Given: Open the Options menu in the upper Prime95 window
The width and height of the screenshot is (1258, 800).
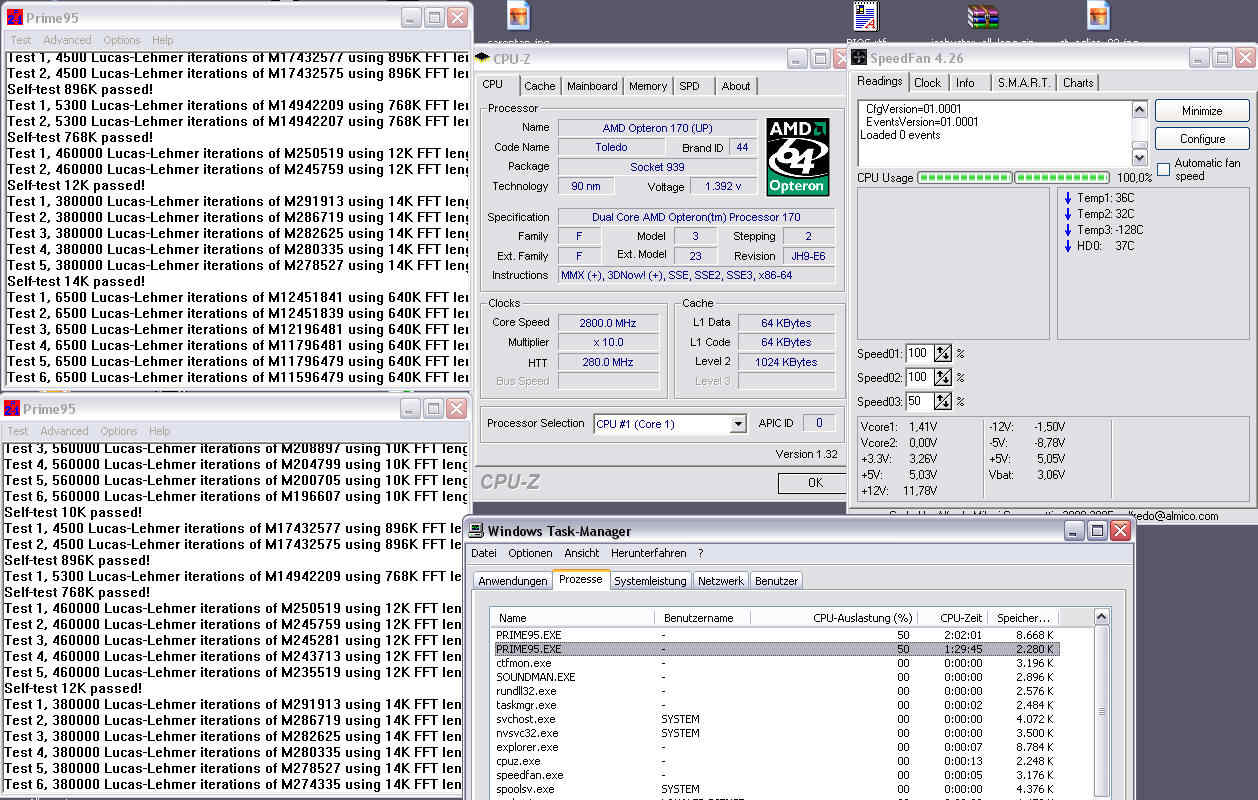Looking at the screenshot, I should tap(122, 40).
